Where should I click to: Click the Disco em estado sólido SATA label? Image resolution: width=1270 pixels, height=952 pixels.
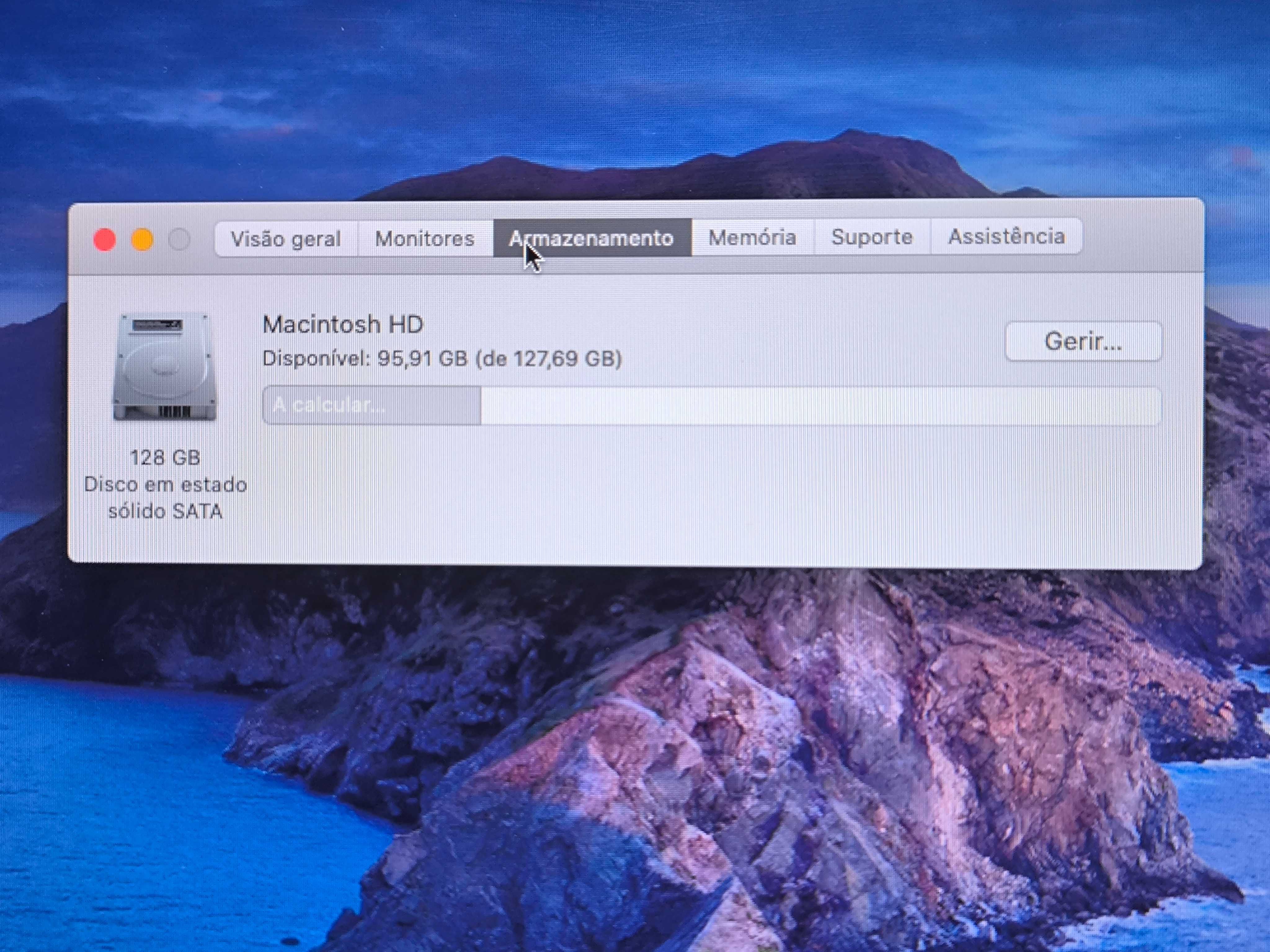(x=165, y=497)
